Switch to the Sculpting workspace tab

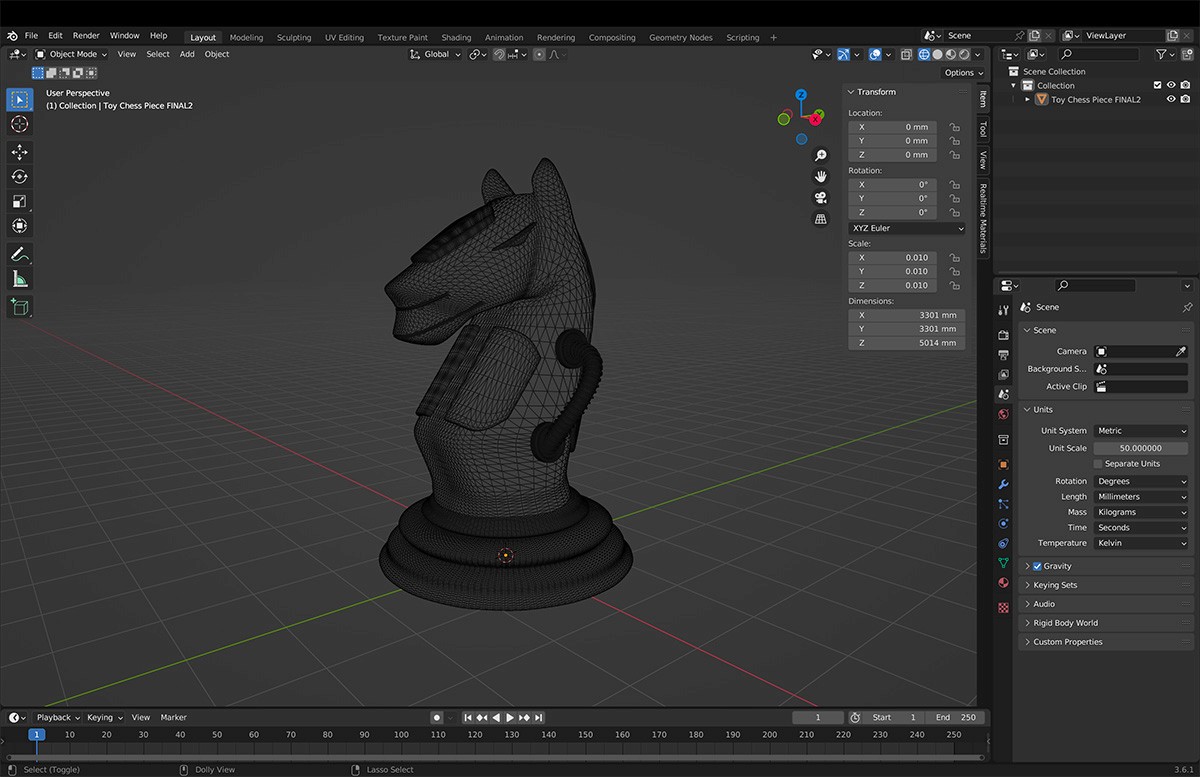click(294, 38)
